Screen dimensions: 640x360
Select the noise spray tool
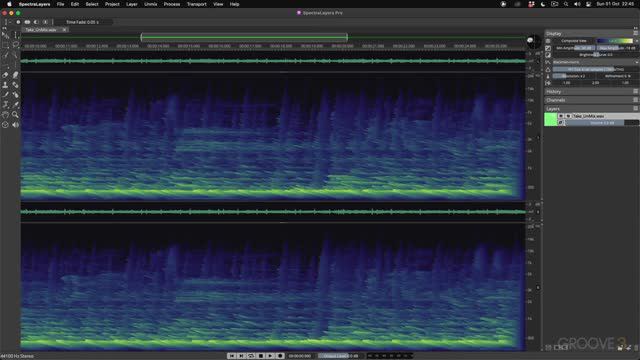[16, 95]
